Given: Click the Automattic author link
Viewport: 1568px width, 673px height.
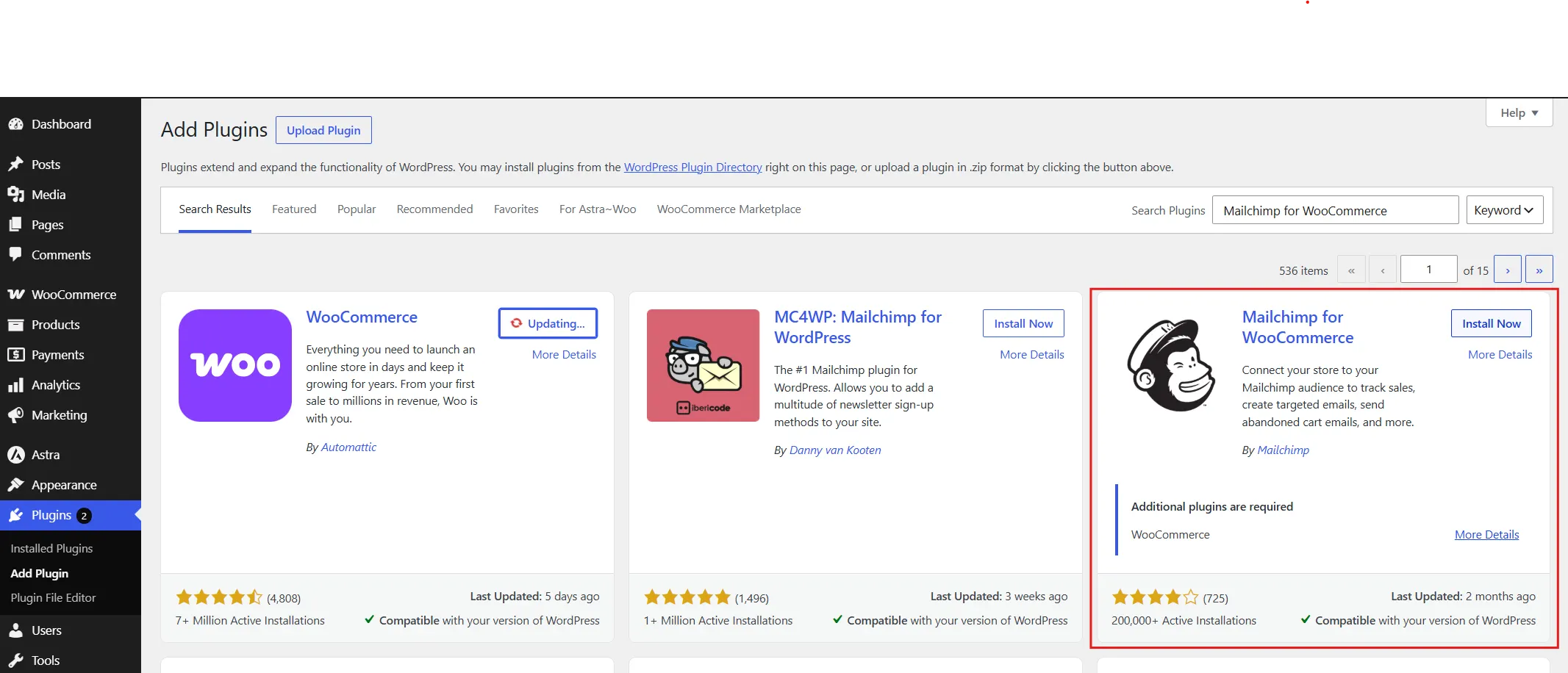Looking at the screenshot, I should 348,447.
